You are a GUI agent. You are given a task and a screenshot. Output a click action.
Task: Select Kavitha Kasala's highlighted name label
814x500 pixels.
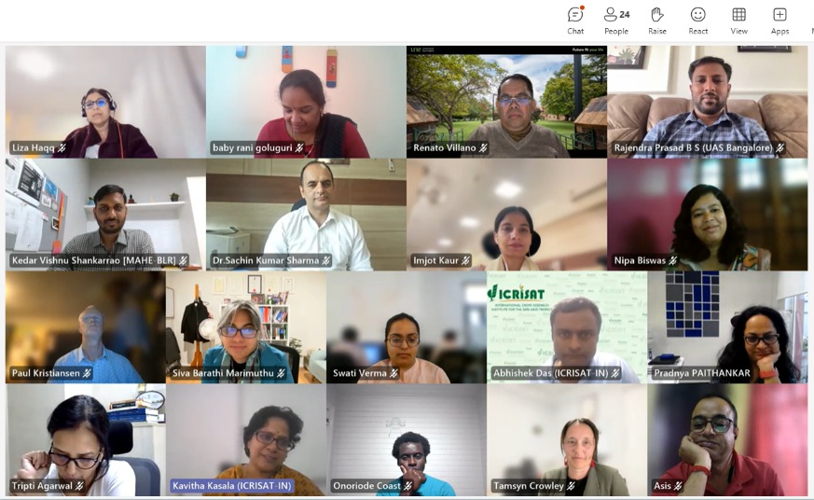coord(232,486)
